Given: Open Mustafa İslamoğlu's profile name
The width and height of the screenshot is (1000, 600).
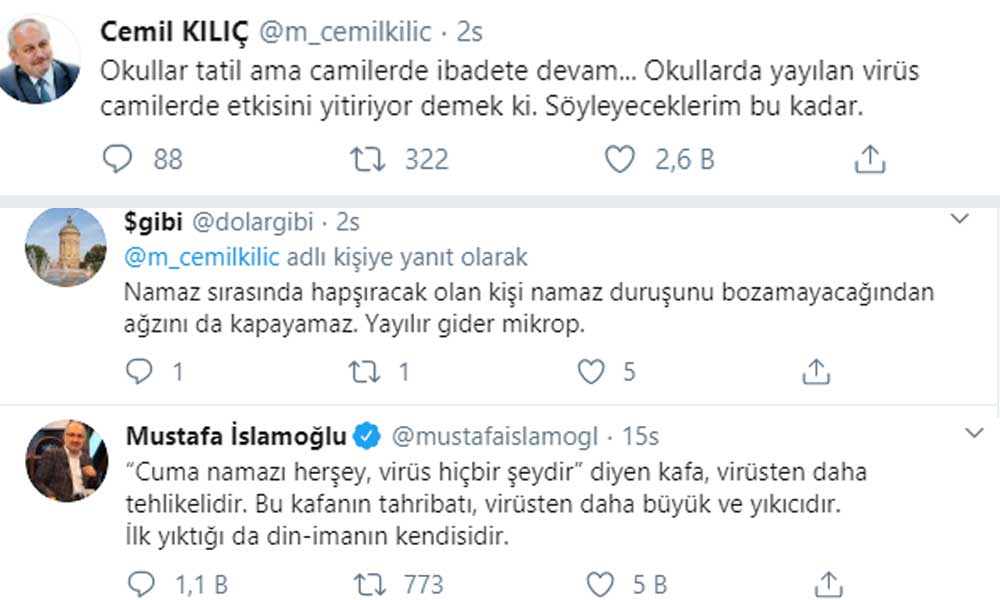Looking at the screenshot, I should [236, 437].
